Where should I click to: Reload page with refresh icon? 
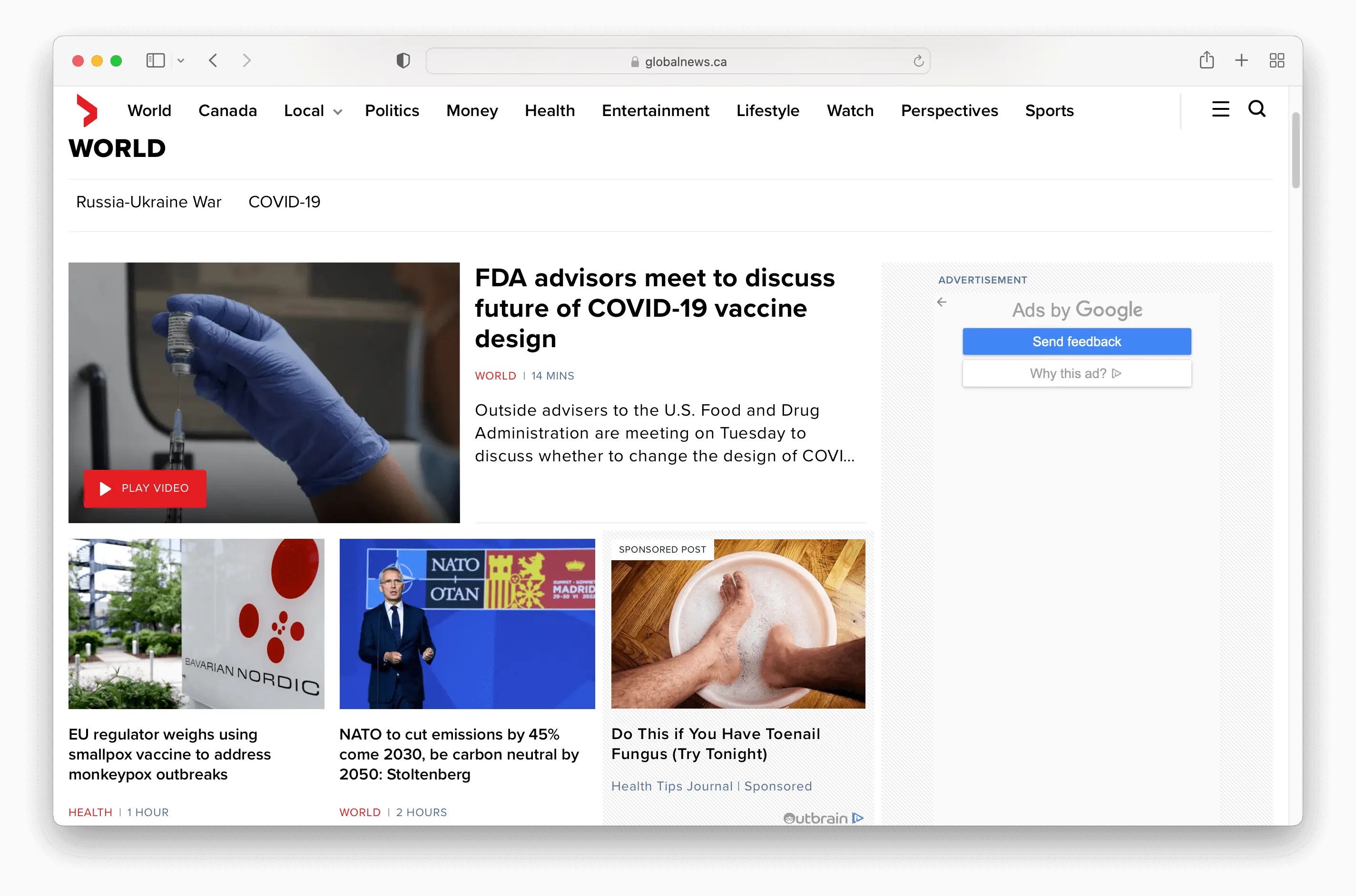[x=918, y=61]
